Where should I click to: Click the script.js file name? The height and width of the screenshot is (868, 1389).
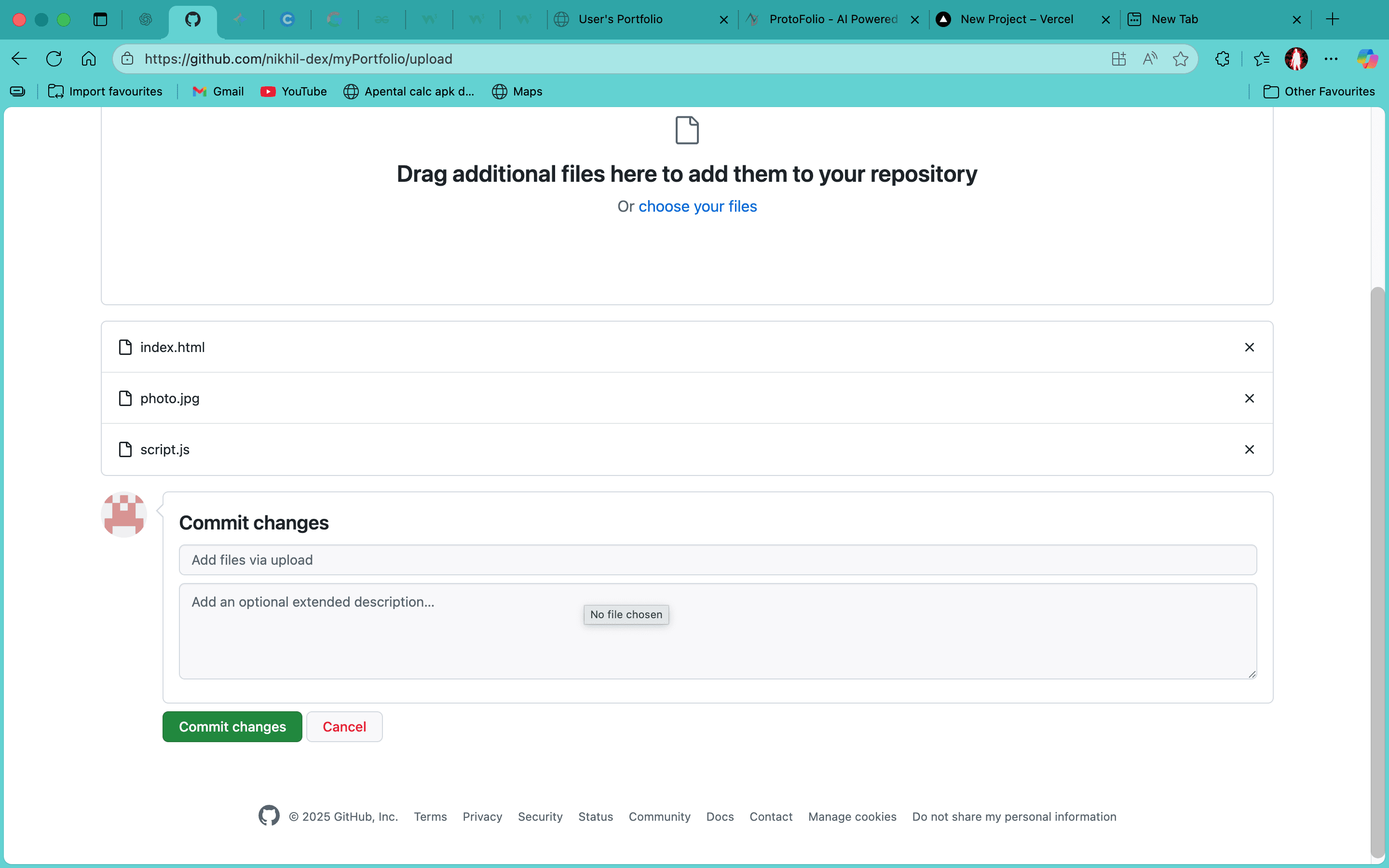click(165, 449)
